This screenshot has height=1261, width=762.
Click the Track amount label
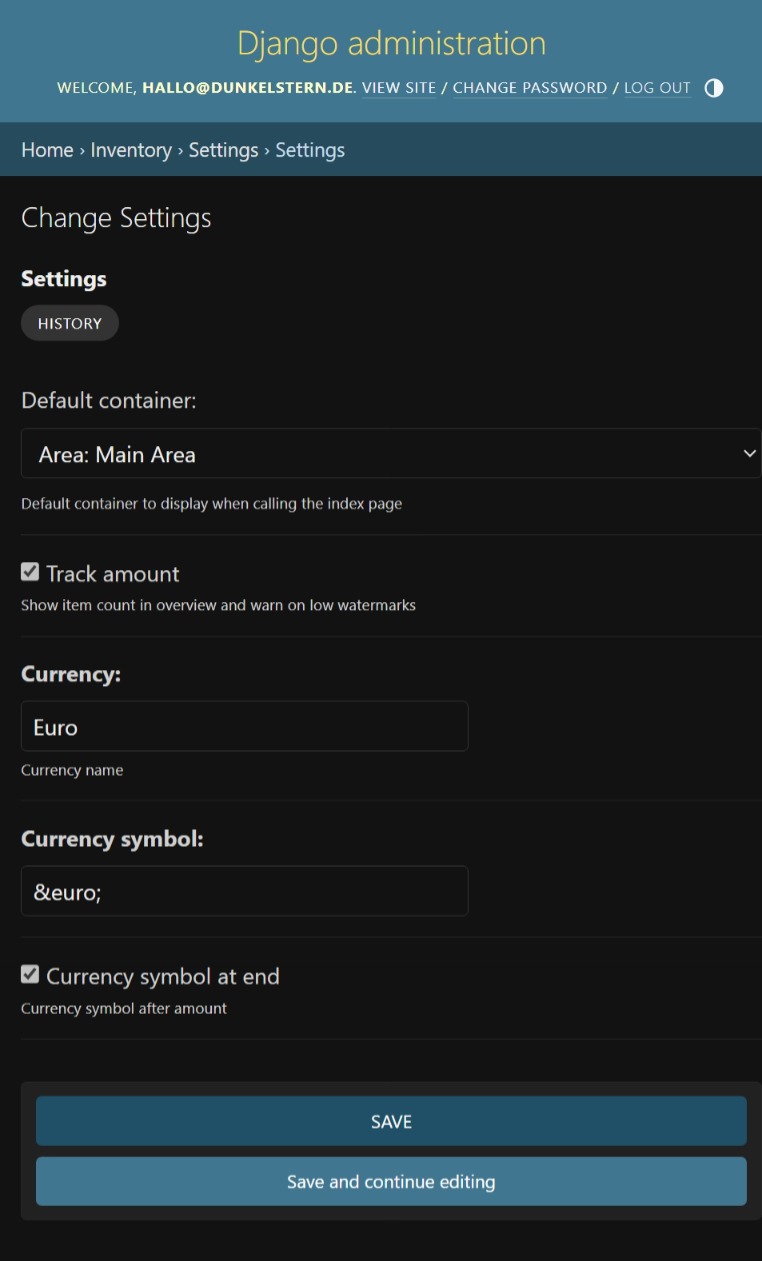(x=113, y=574)
